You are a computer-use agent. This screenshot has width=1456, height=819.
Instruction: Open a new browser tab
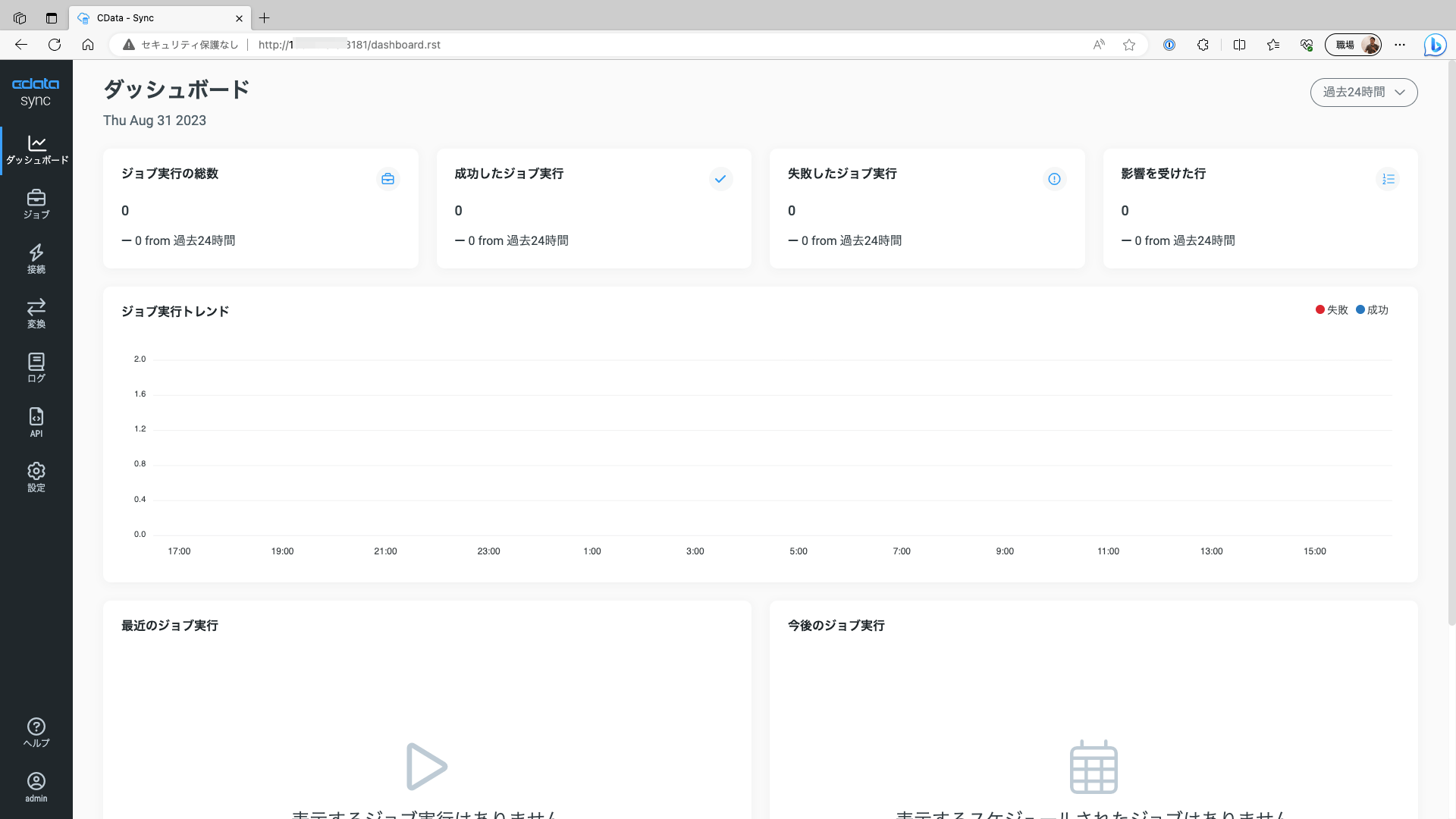coord(264,18)
